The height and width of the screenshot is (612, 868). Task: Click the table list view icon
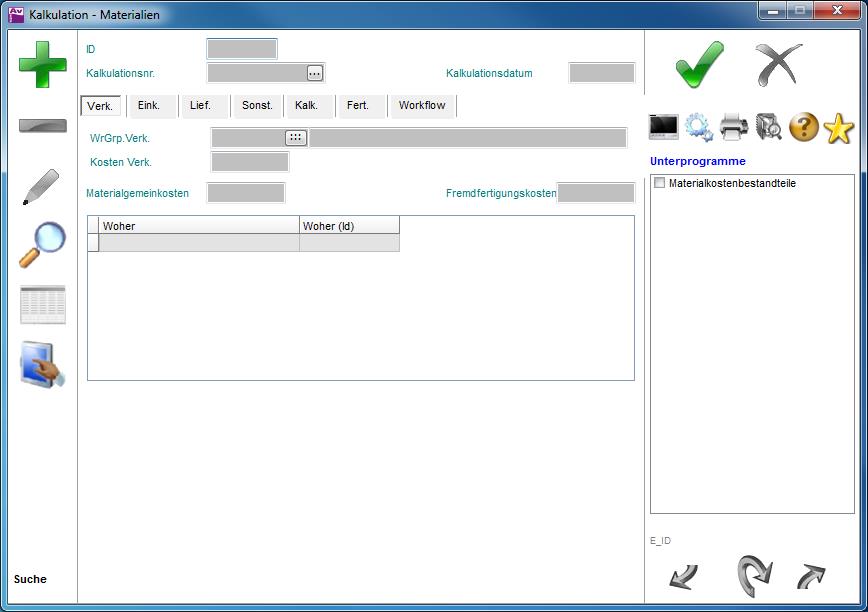tap(43, 304)
